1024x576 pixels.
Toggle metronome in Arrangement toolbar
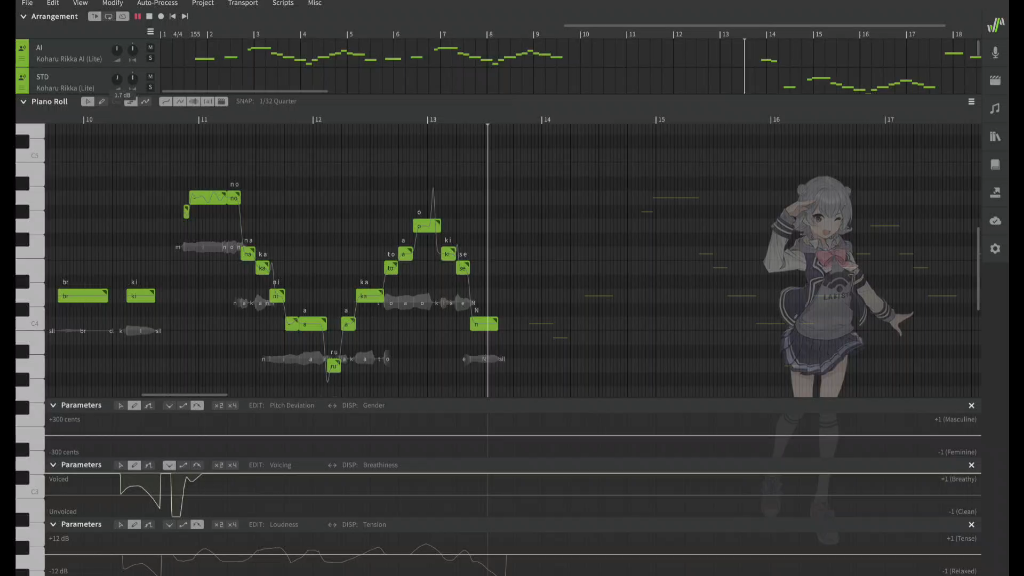point(122,16)
